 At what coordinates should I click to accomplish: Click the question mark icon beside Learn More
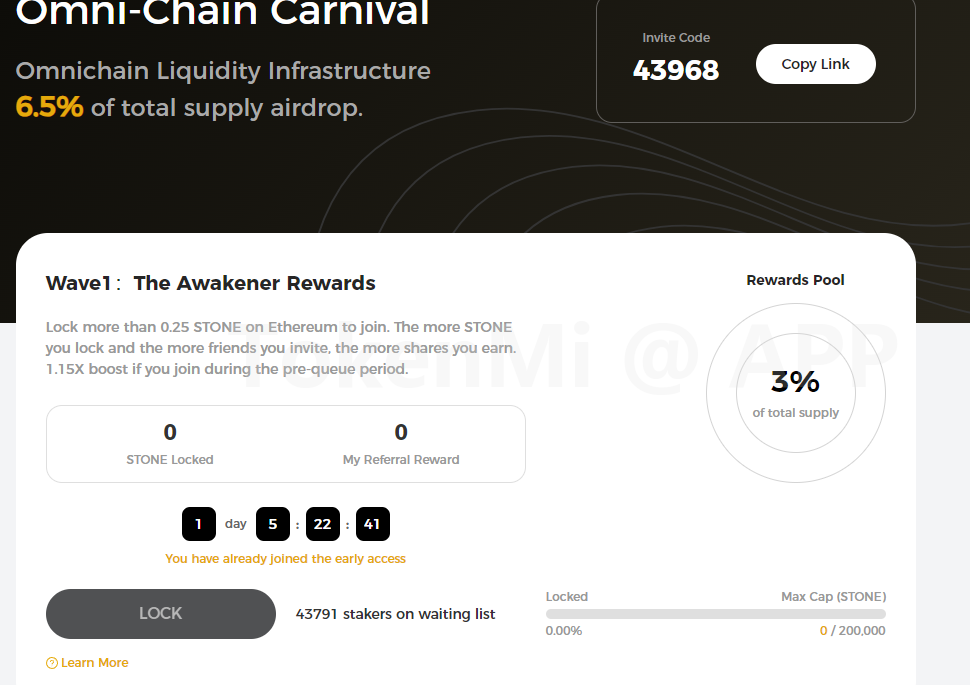coord(52,663)
